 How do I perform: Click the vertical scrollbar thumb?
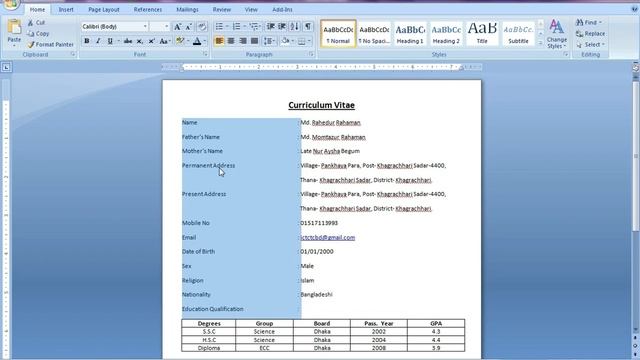(636, 155)
